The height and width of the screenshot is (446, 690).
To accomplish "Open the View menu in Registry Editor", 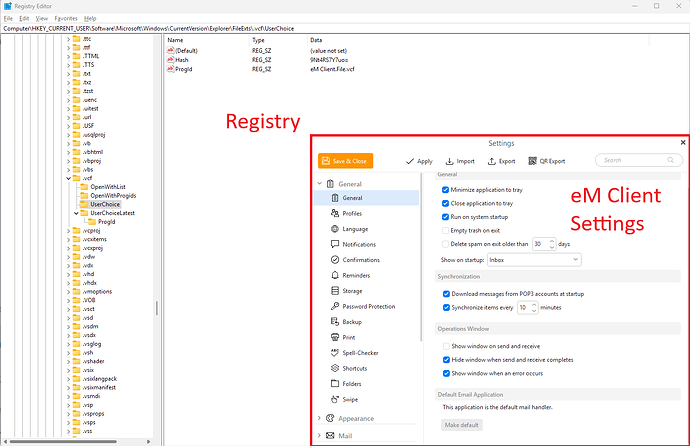I will coord(41,18).
